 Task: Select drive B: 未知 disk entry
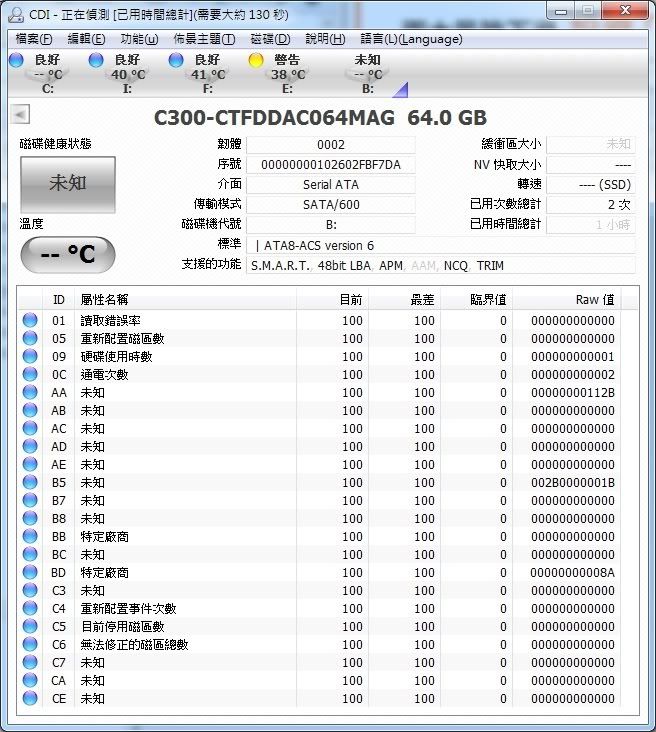click(x=367, y=74)
